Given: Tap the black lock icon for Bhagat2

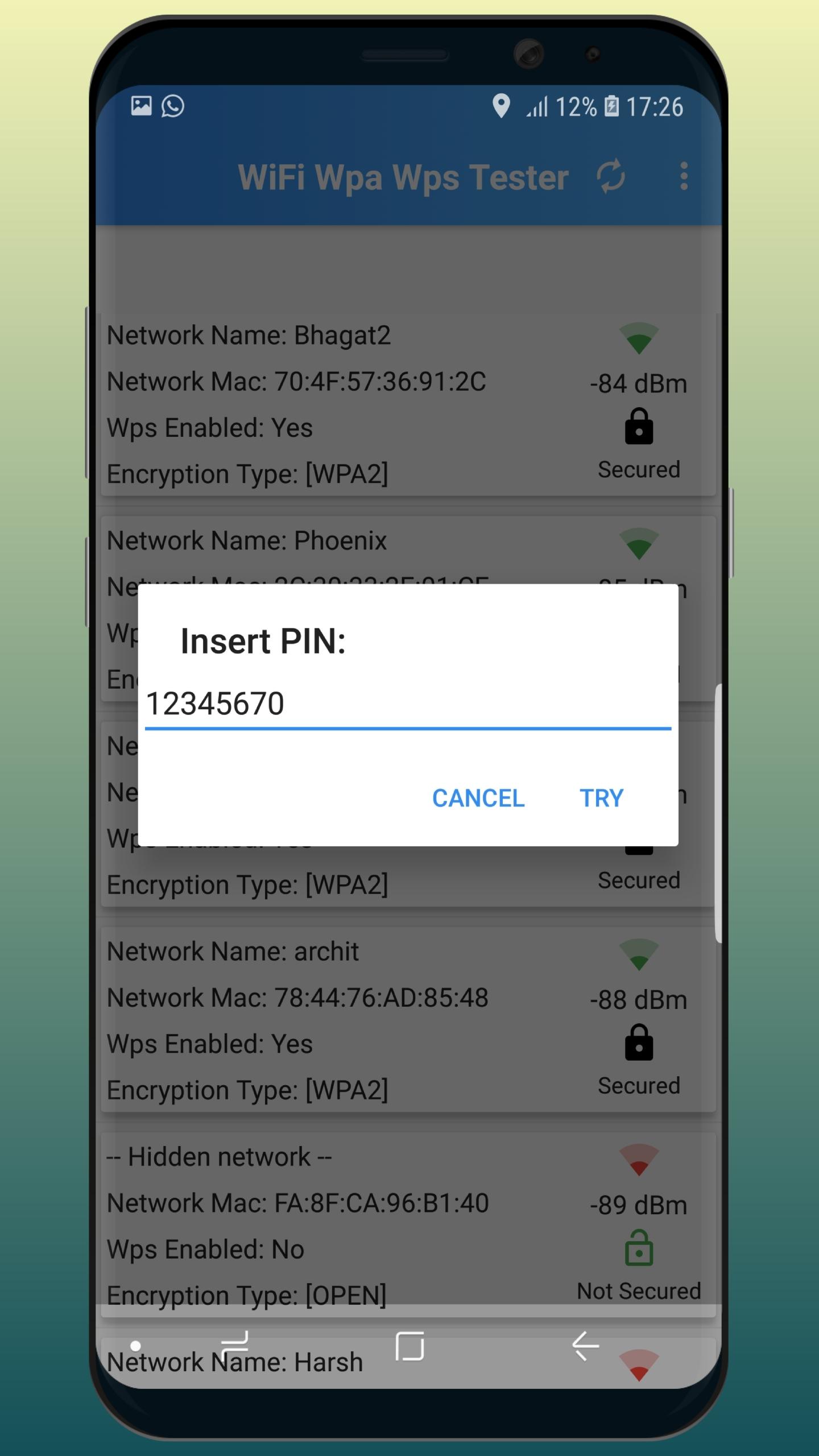Looking at the screenshot, I should tap(639, 426).
